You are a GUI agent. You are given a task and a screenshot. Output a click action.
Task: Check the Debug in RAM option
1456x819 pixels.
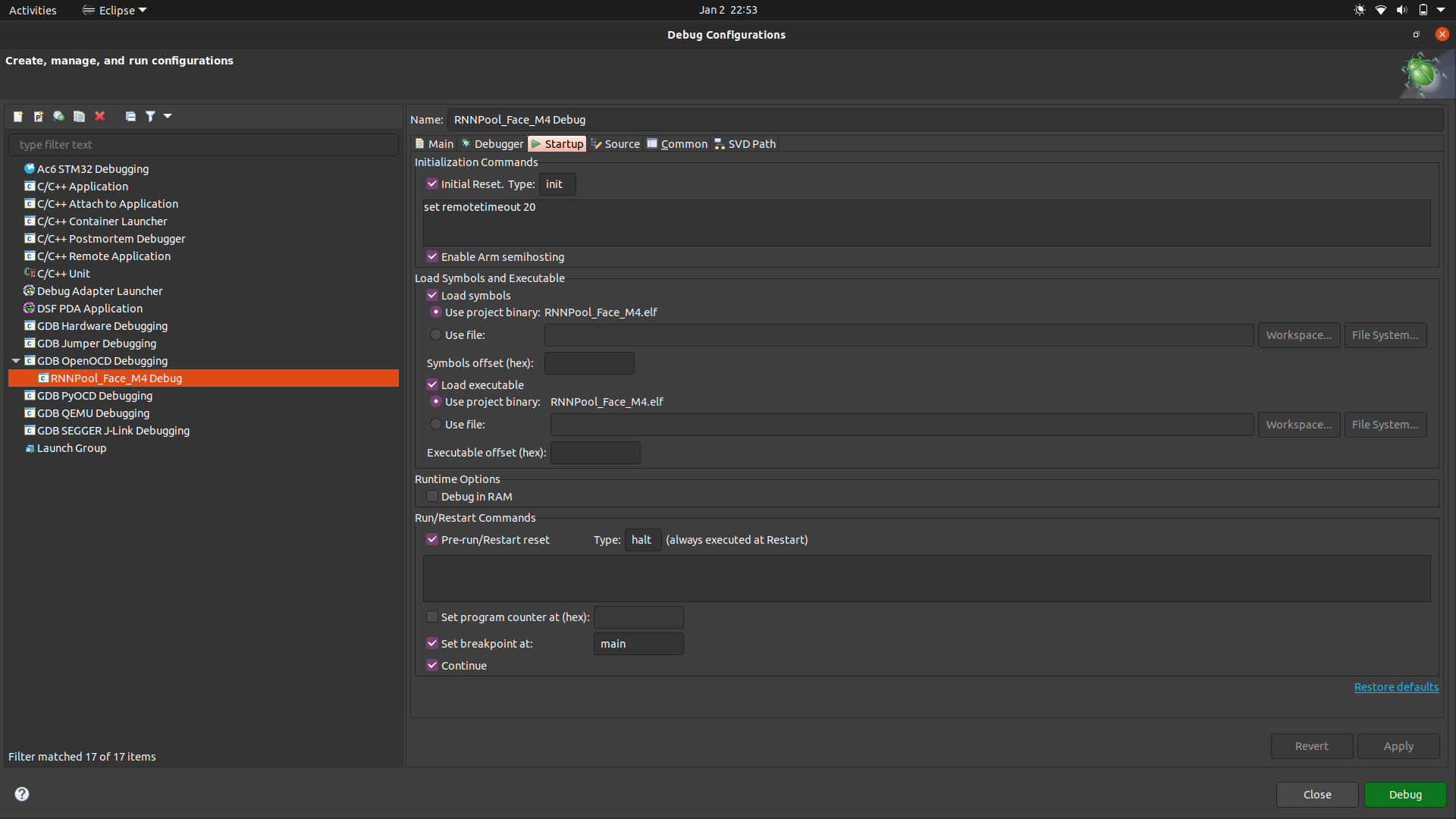[x=432, y=497]
